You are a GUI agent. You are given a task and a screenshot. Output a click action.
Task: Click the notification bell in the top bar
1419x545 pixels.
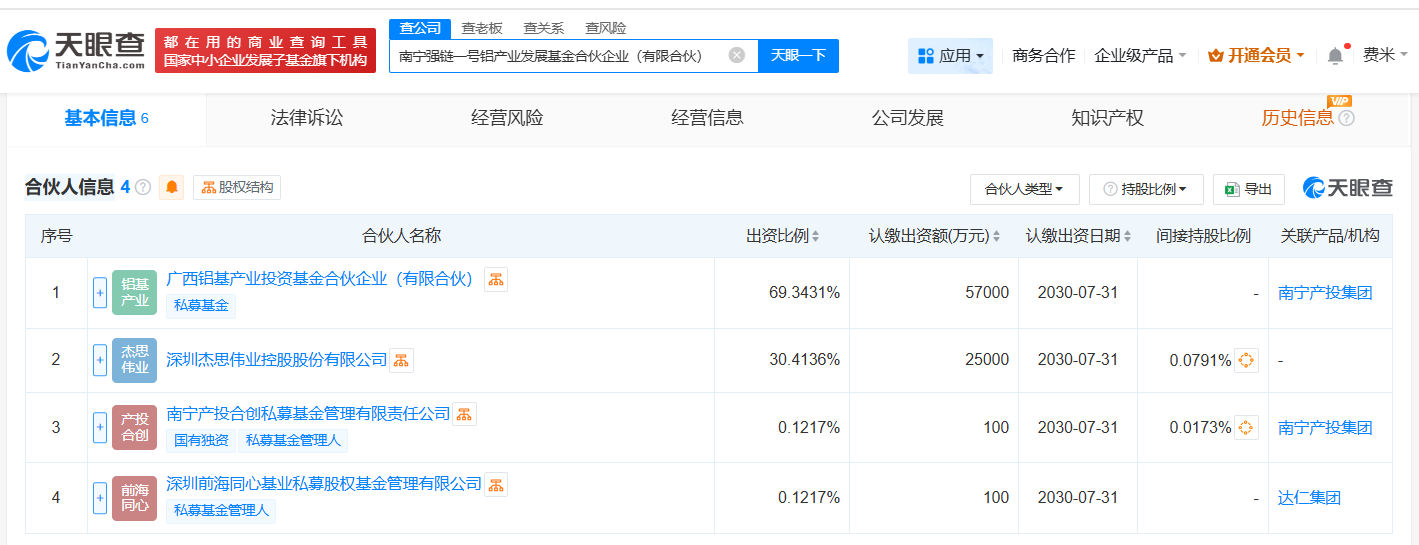point(1335,56)
